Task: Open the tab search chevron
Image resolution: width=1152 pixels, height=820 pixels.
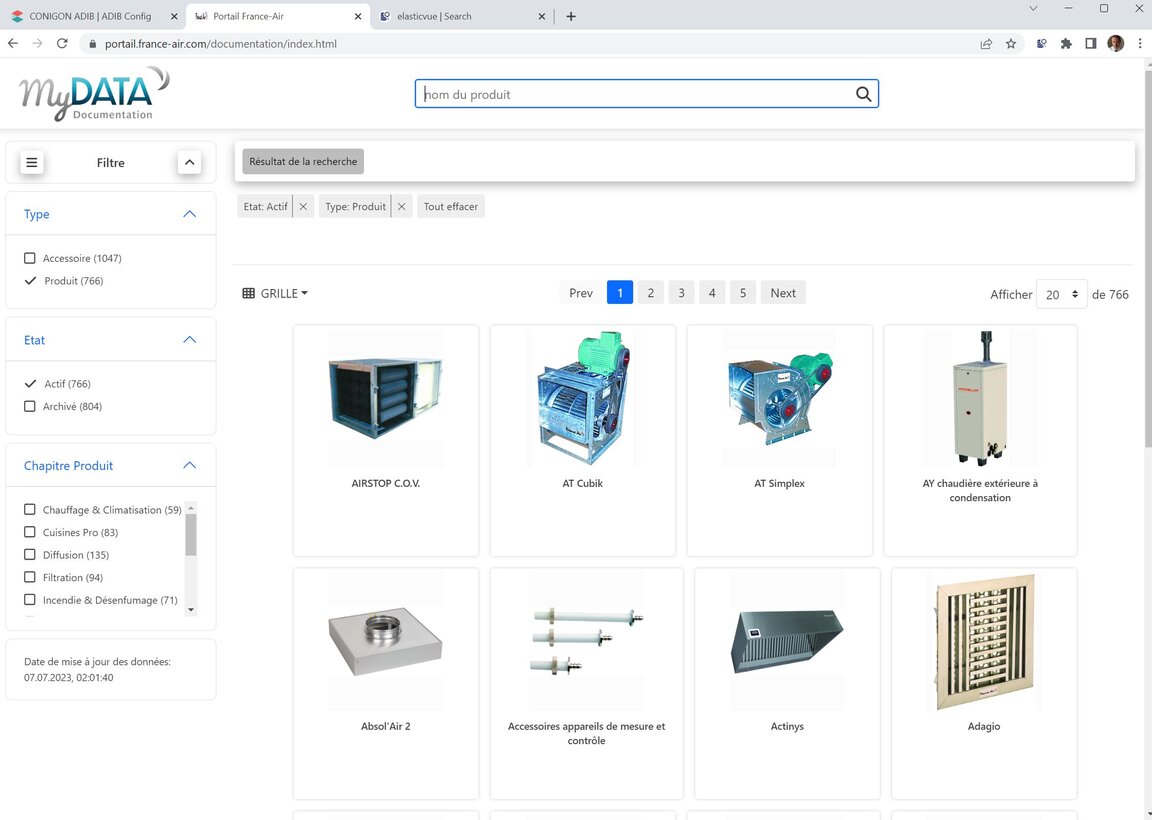Action: (x=1033, y=9)
